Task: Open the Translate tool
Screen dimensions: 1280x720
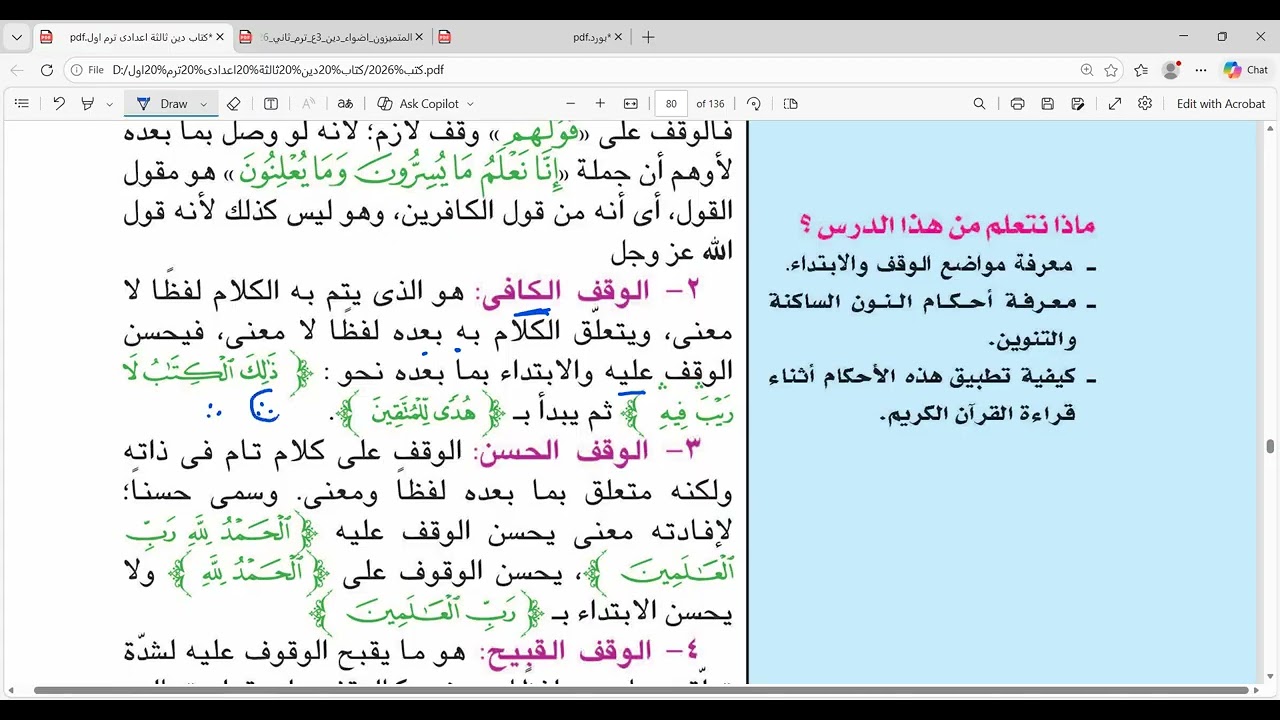Action: (345, 103)
